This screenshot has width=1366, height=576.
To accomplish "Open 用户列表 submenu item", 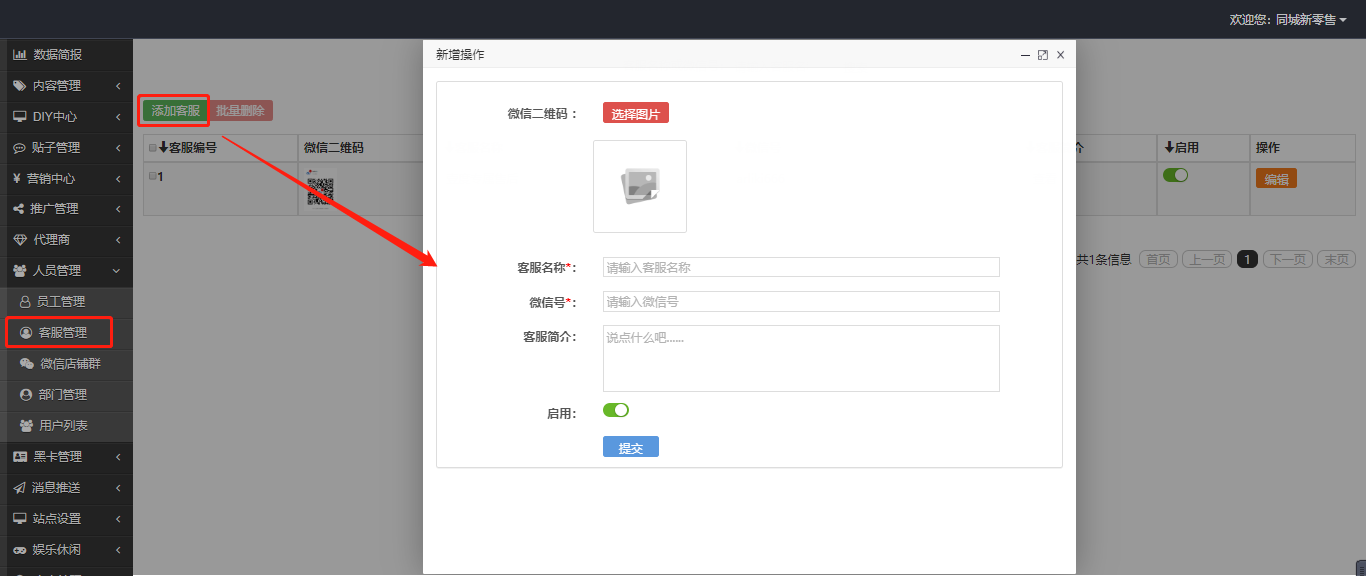I will pos(66,426).
